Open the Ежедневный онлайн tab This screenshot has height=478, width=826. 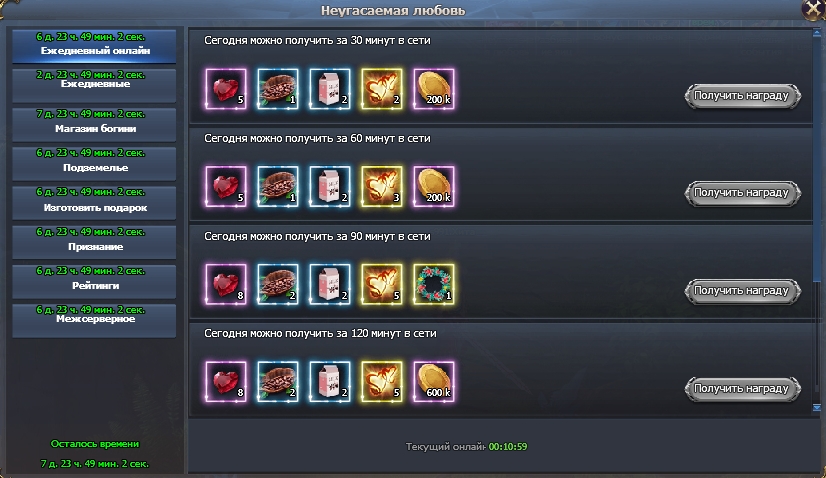click(x=94, y=46)
